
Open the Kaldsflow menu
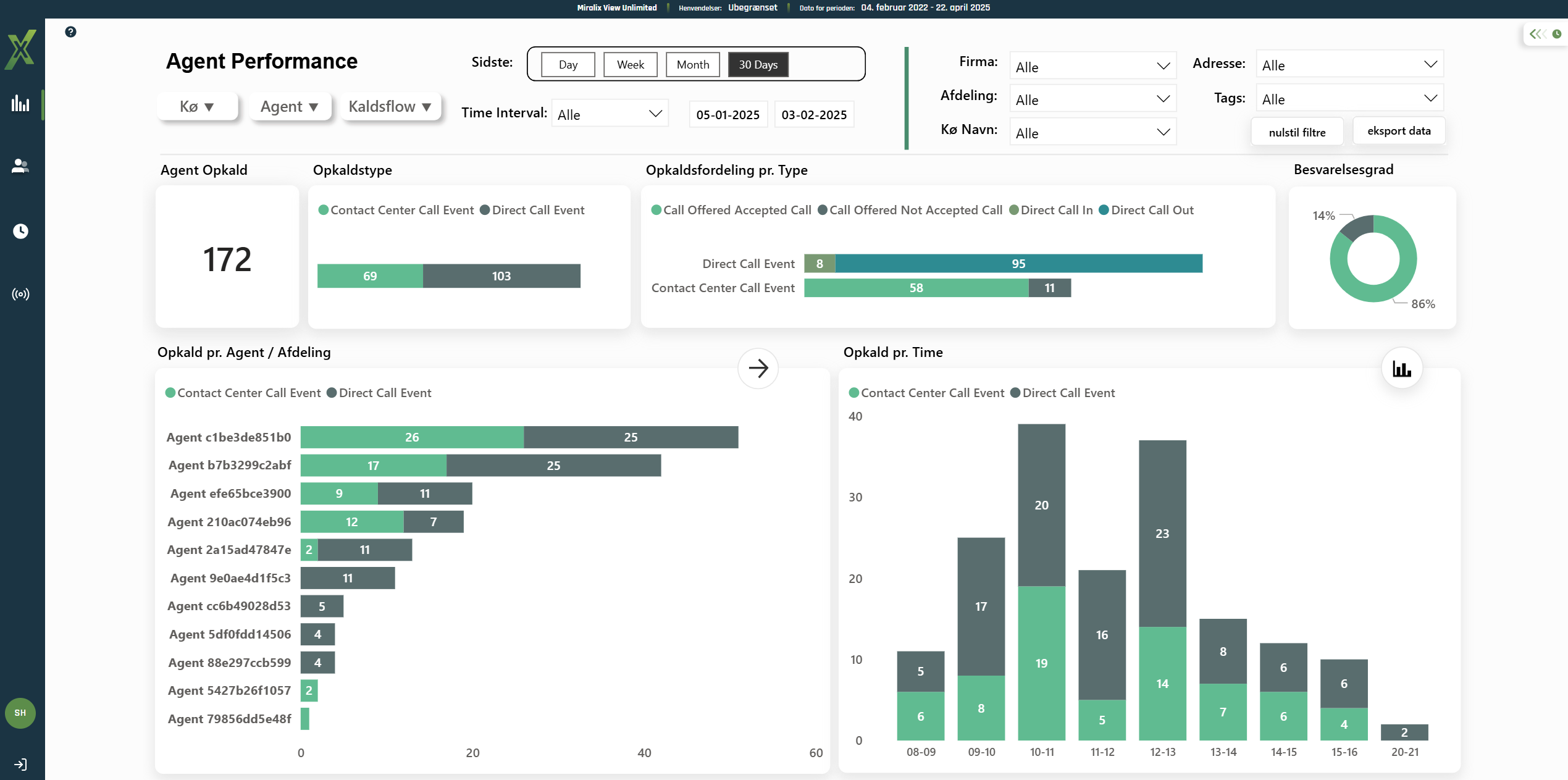pyautogui.click(x=390, y=107)
